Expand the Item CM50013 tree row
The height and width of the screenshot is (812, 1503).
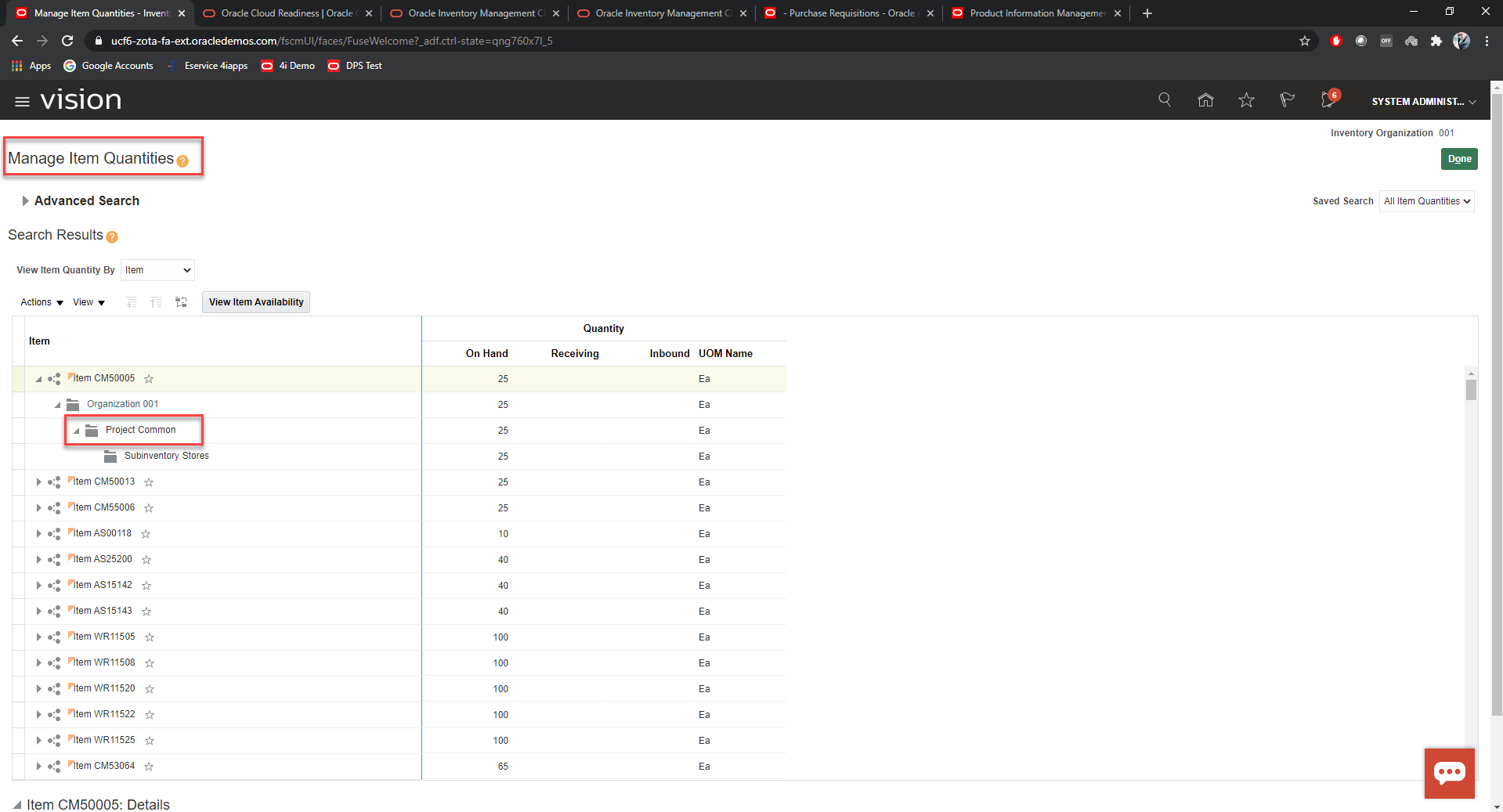tap(38, 482)
